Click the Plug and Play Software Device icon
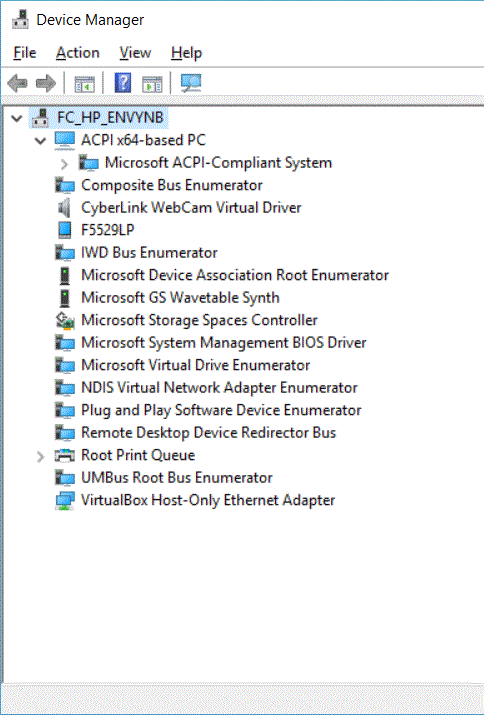This screenshot has width=484, height=715. pyautogui.click(x=65, y=410)
